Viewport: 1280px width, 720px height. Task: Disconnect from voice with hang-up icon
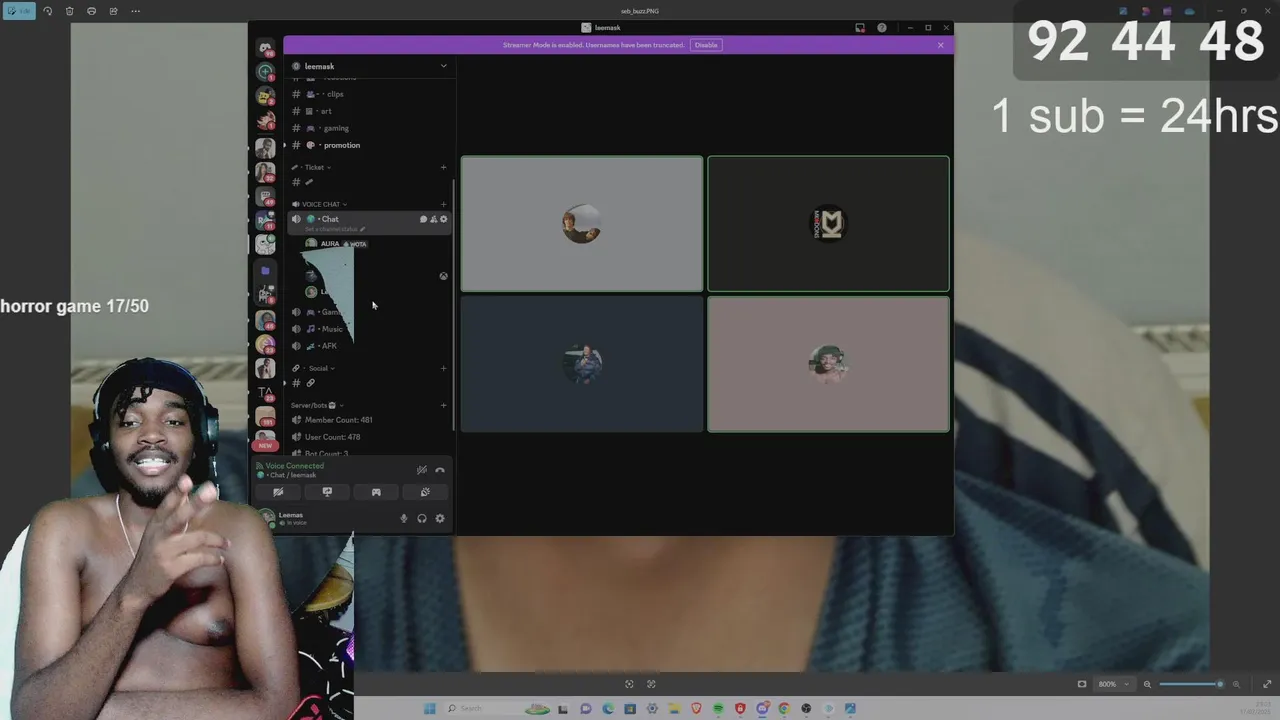tap(440, 470)
